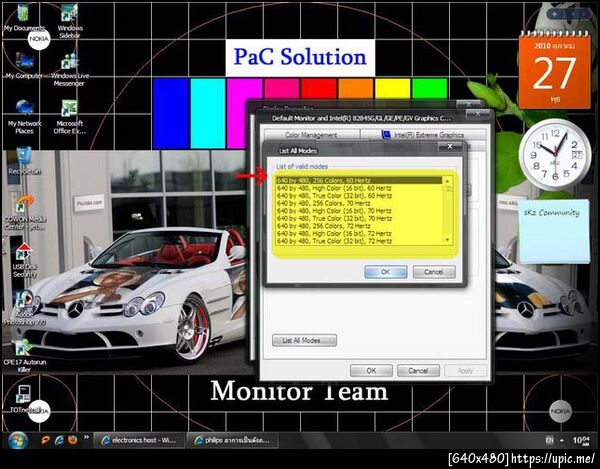
Task: Select 640 by 480, 256 Colors, 60 Hertz
Action: [x=359, y=180]
